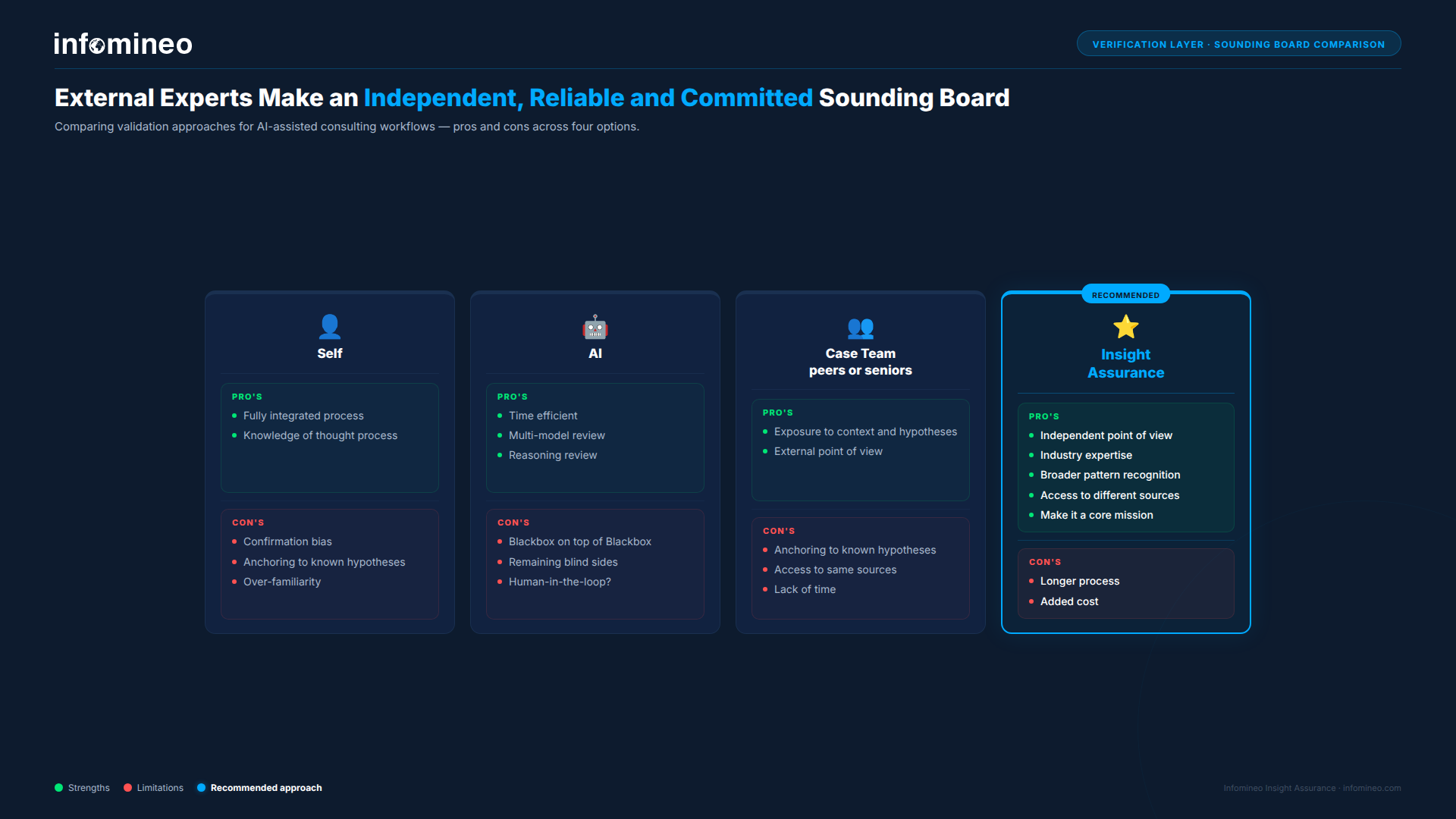The width and height of the screenshot is (1456, 819).
Task: Click 'External point of view' bullet
Action: click(828, 451)
